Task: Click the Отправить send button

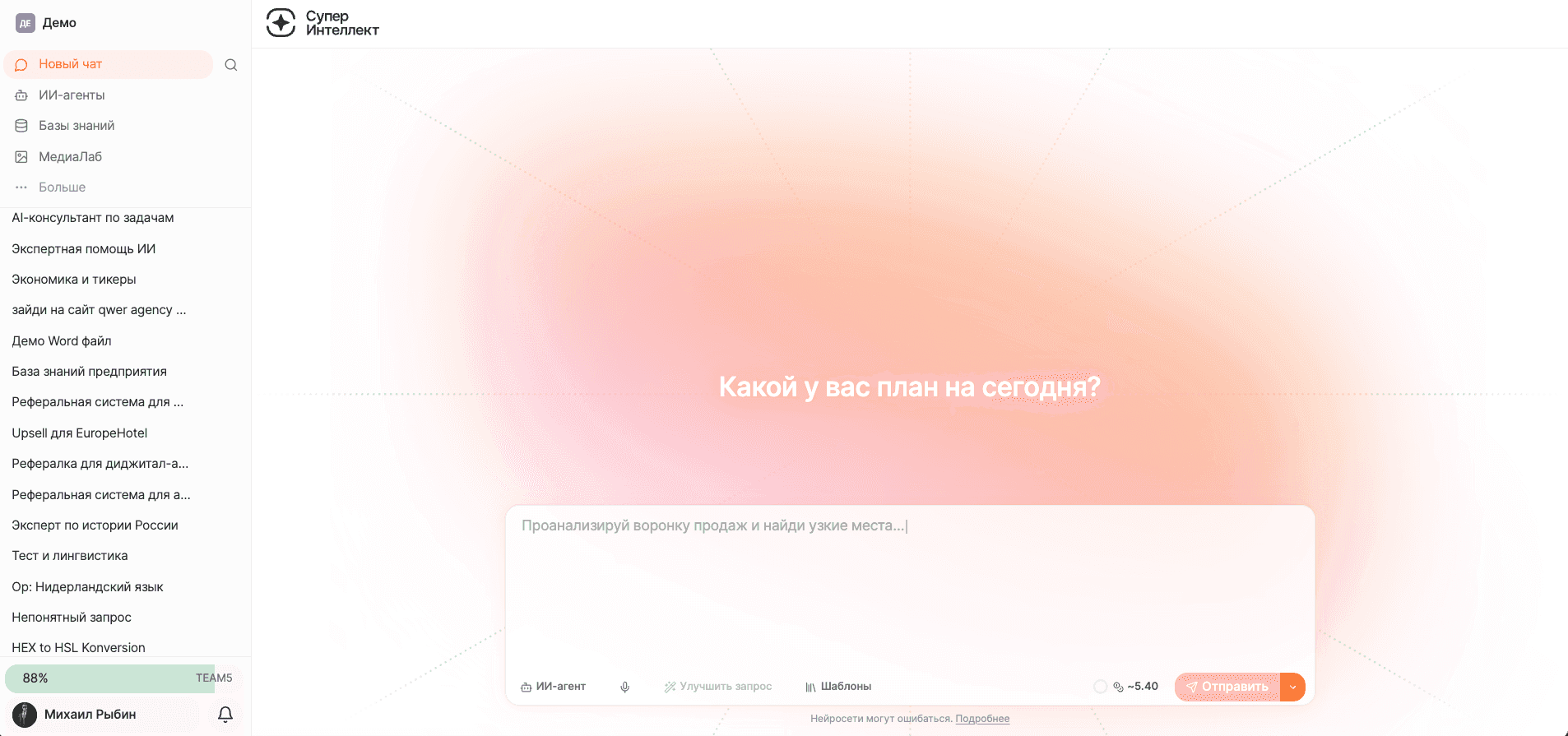Action: [1227, 687]
